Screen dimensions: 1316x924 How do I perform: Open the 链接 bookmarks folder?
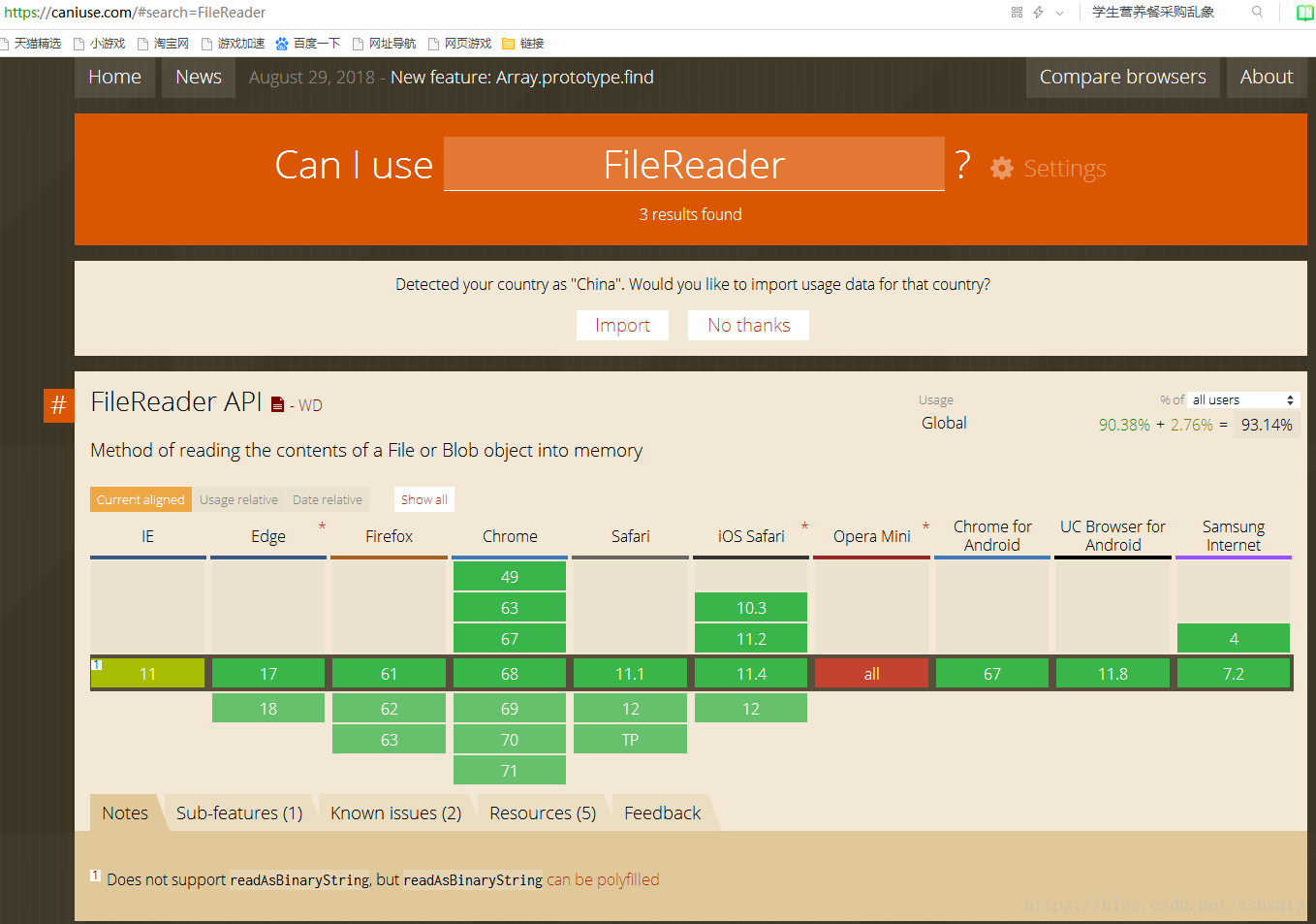tap(522, 44)
